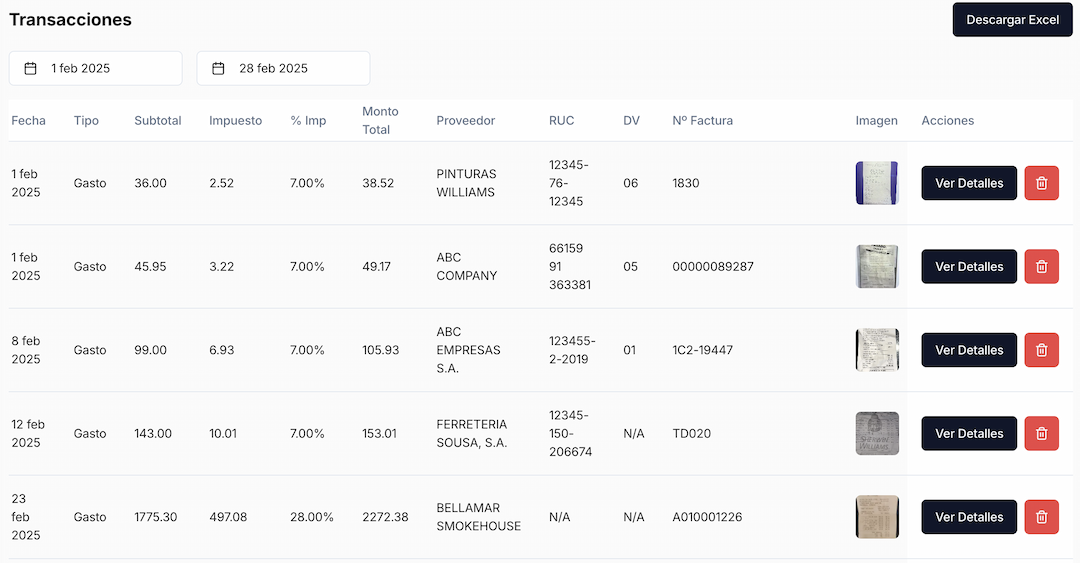
Task: Click the 12 feb 2025 date cell
Action: pyautogui.click(x=28, y=433)
